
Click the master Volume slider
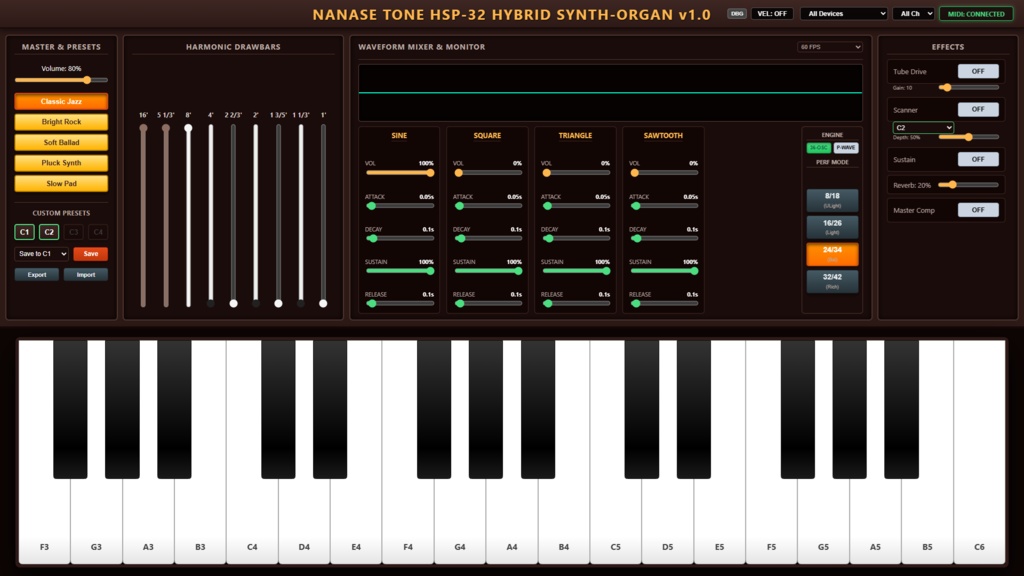click(x=61, y=80)
